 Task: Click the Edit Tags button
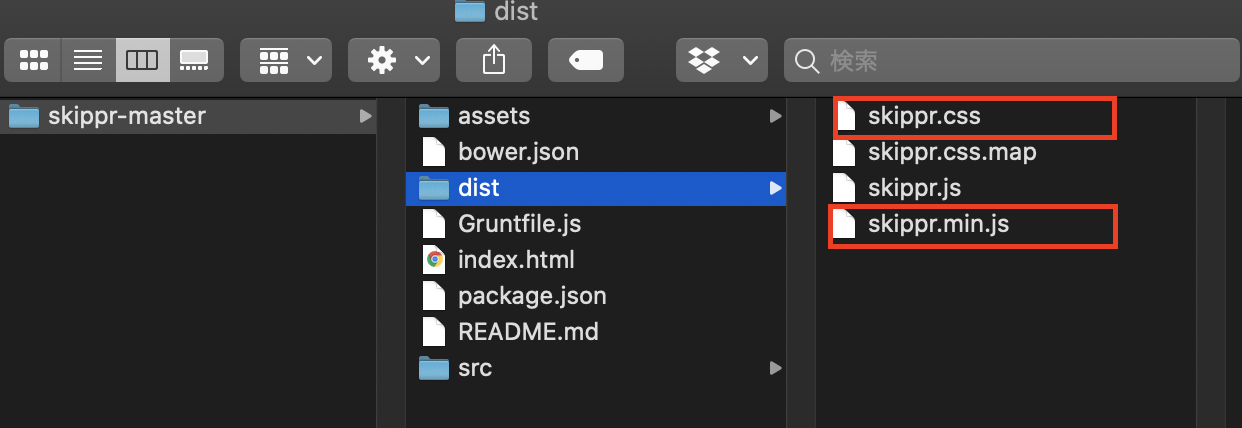point(586,61)
